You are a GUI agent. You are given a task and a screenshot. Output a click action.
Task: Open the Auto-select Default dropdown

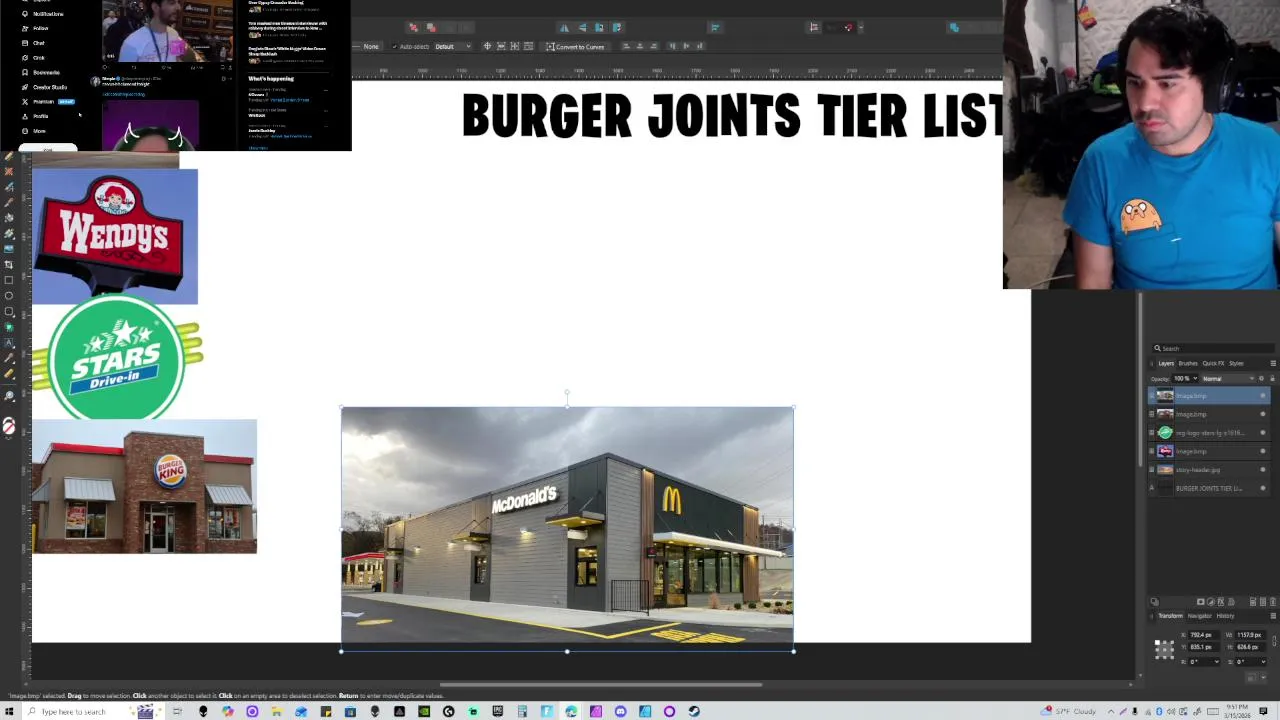click(452, 46)
